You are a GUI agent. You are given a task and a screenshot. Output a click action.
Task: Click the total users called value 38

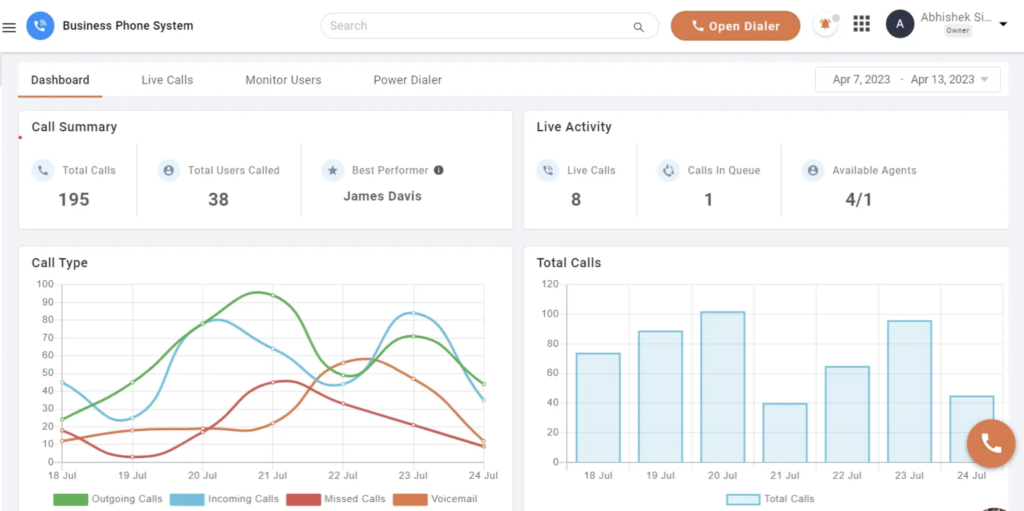[x=218, y=200]
